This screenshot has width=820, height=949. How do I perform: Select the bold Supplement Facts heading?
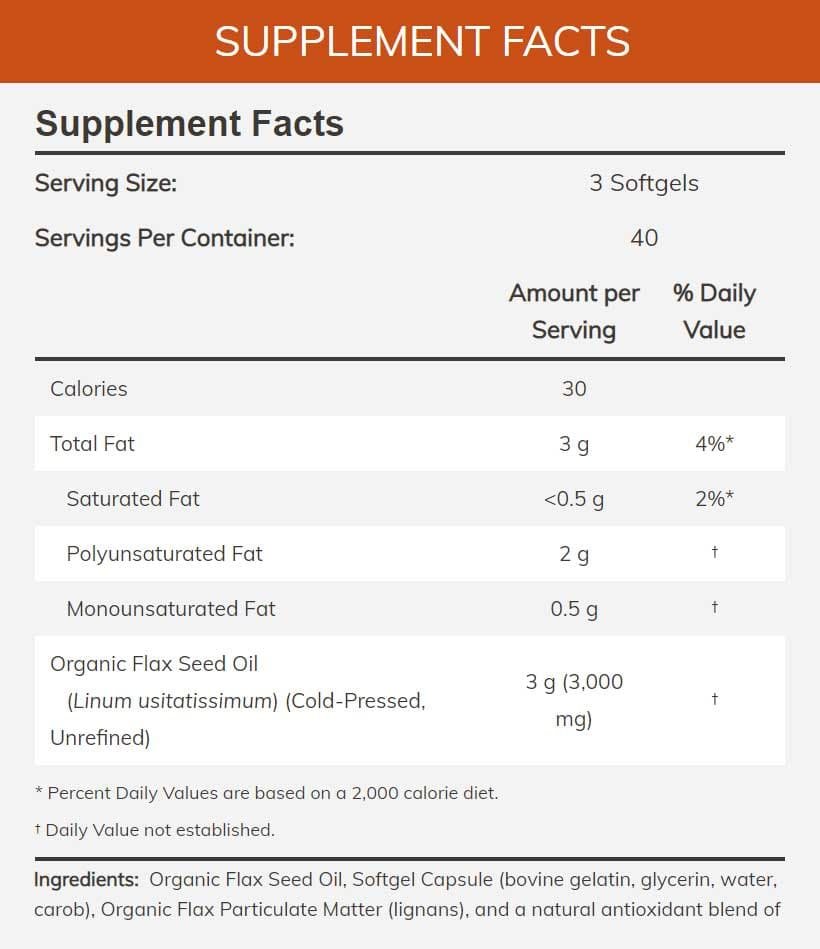(x=189, y=123)
